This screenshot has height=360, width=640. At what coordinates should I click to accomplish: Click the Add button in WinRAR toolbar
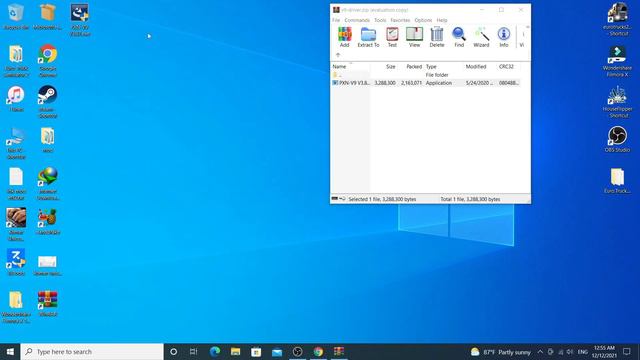tap(344, 37)
